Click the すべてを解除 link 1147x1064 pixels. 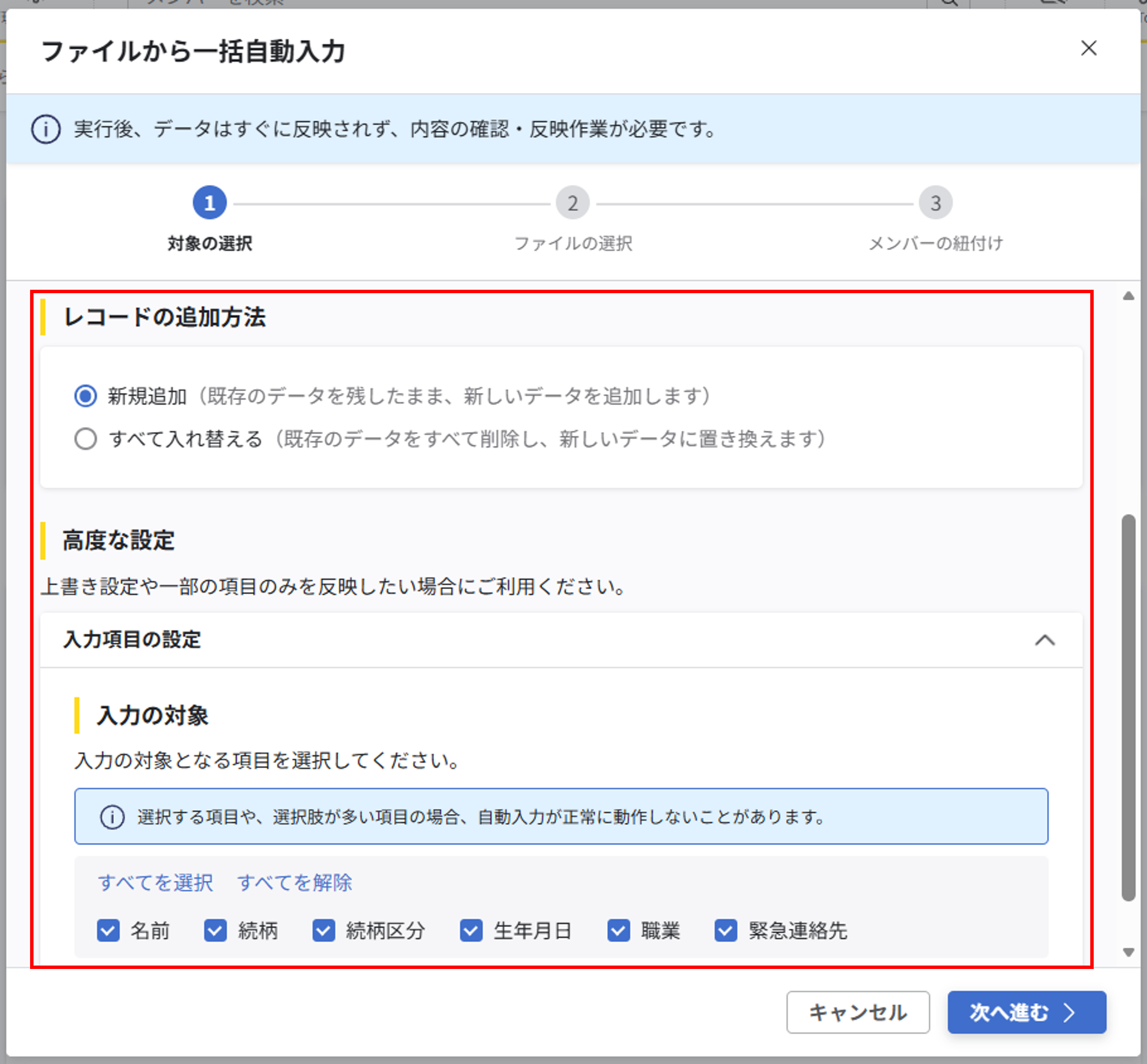(295, 883)
